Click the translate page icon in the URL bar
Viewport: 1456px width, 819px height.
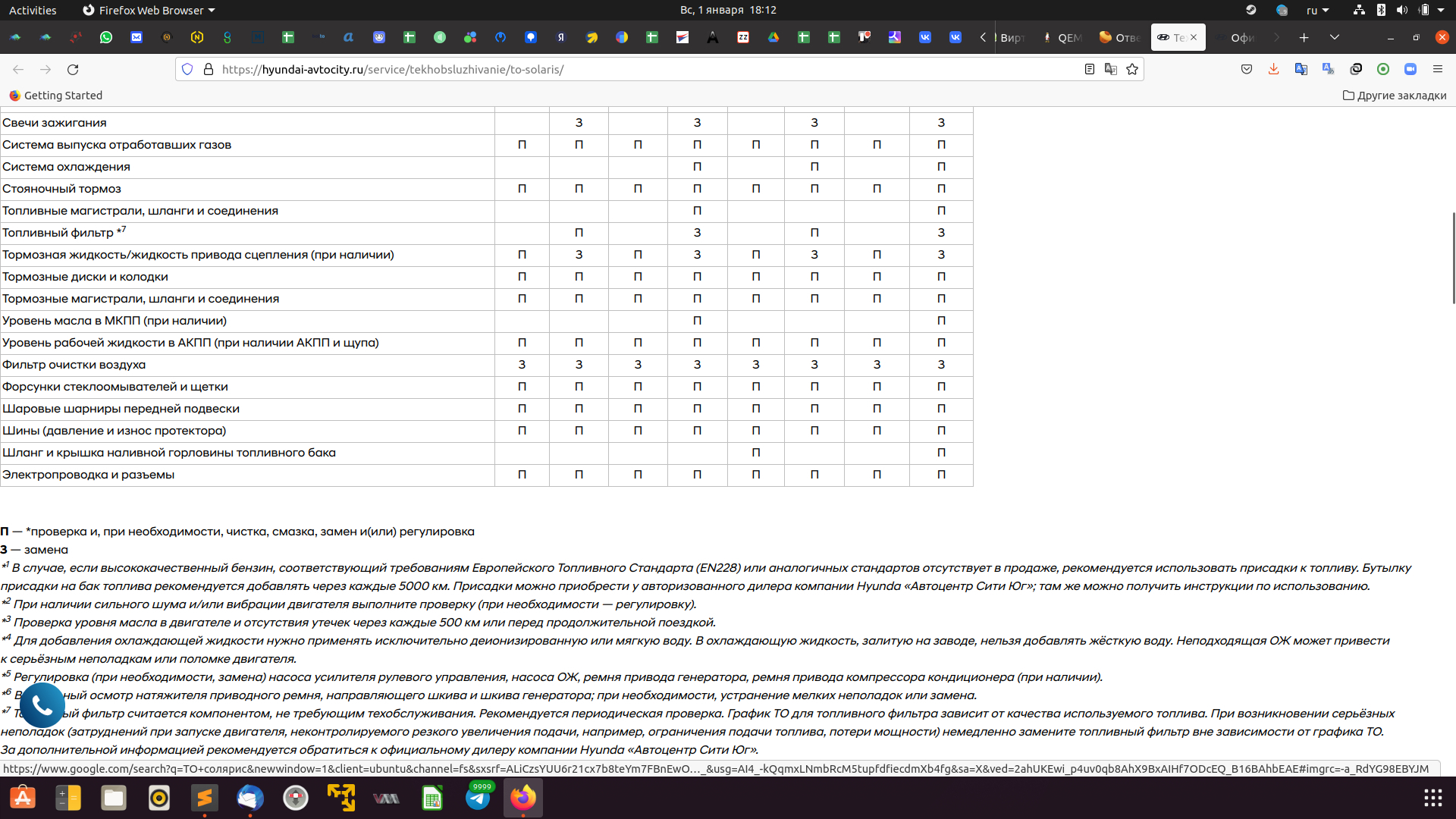click(1111, 69)
